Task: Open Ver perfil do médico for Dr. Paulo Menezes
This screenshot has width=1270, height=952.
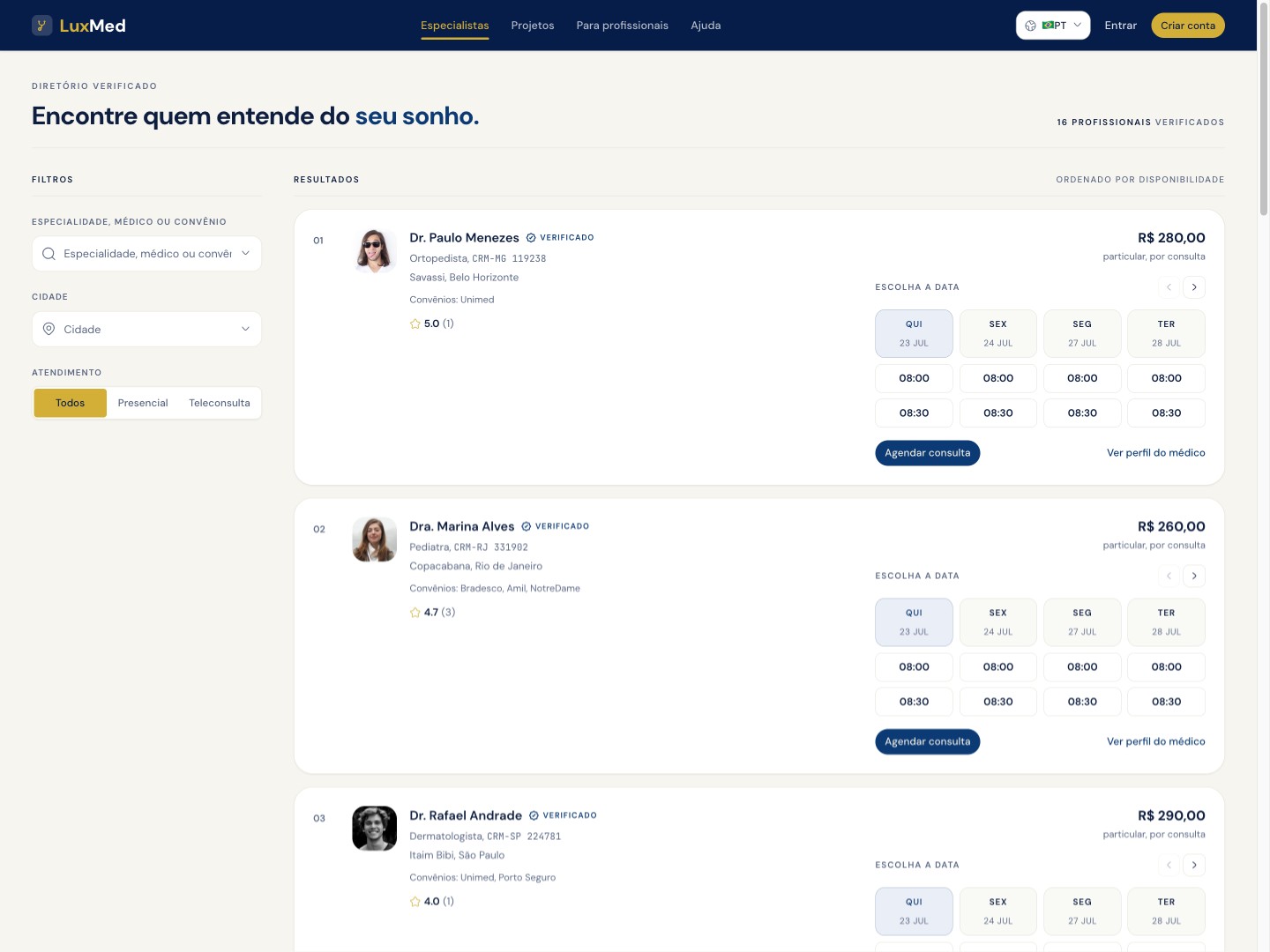Action: tap(1156, 453)
